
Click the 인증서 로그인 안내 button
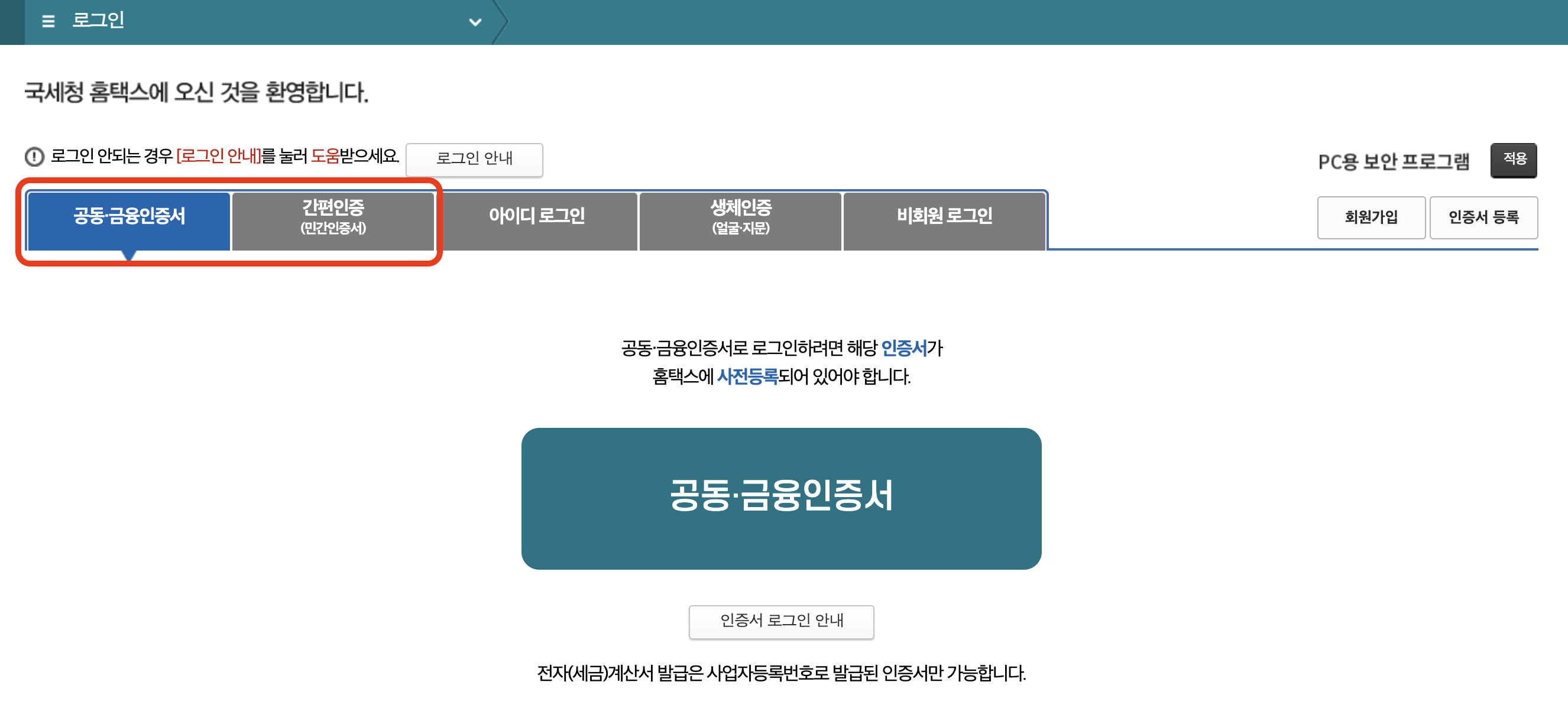[x=782, y=622]
